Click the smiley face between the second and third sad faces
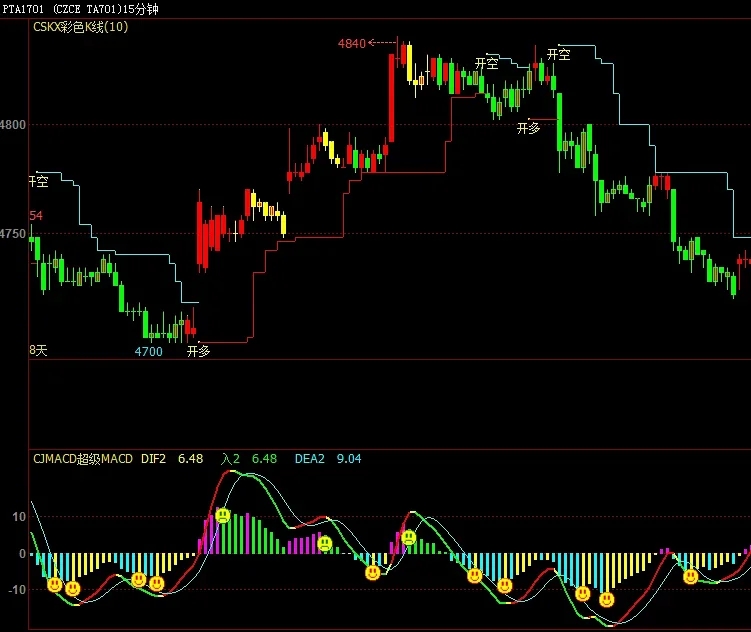 tap(373, 572)
